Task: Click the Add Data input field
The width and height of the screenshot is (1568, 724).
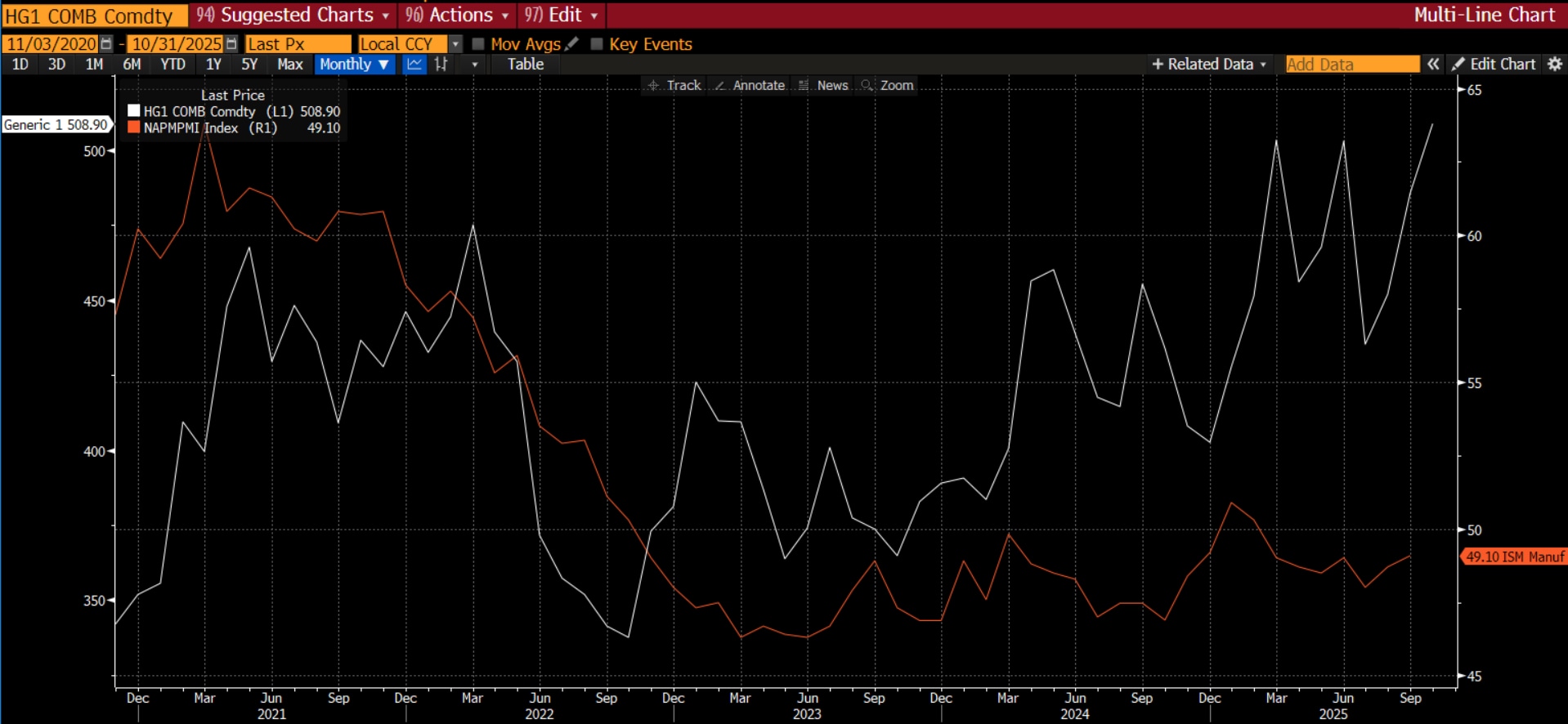Action: pos(1351,65)
